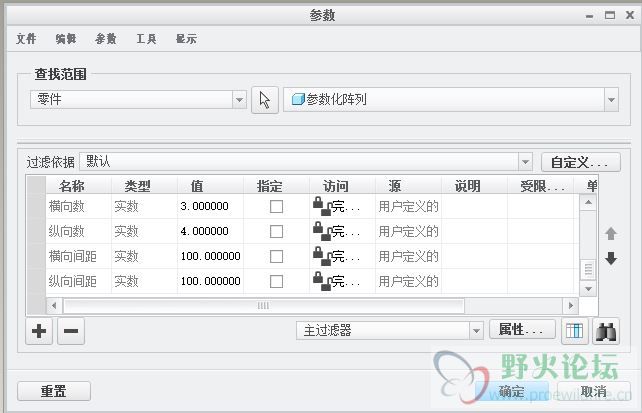
Task: Select the 横向数 name cell
Action: [79, 206]
